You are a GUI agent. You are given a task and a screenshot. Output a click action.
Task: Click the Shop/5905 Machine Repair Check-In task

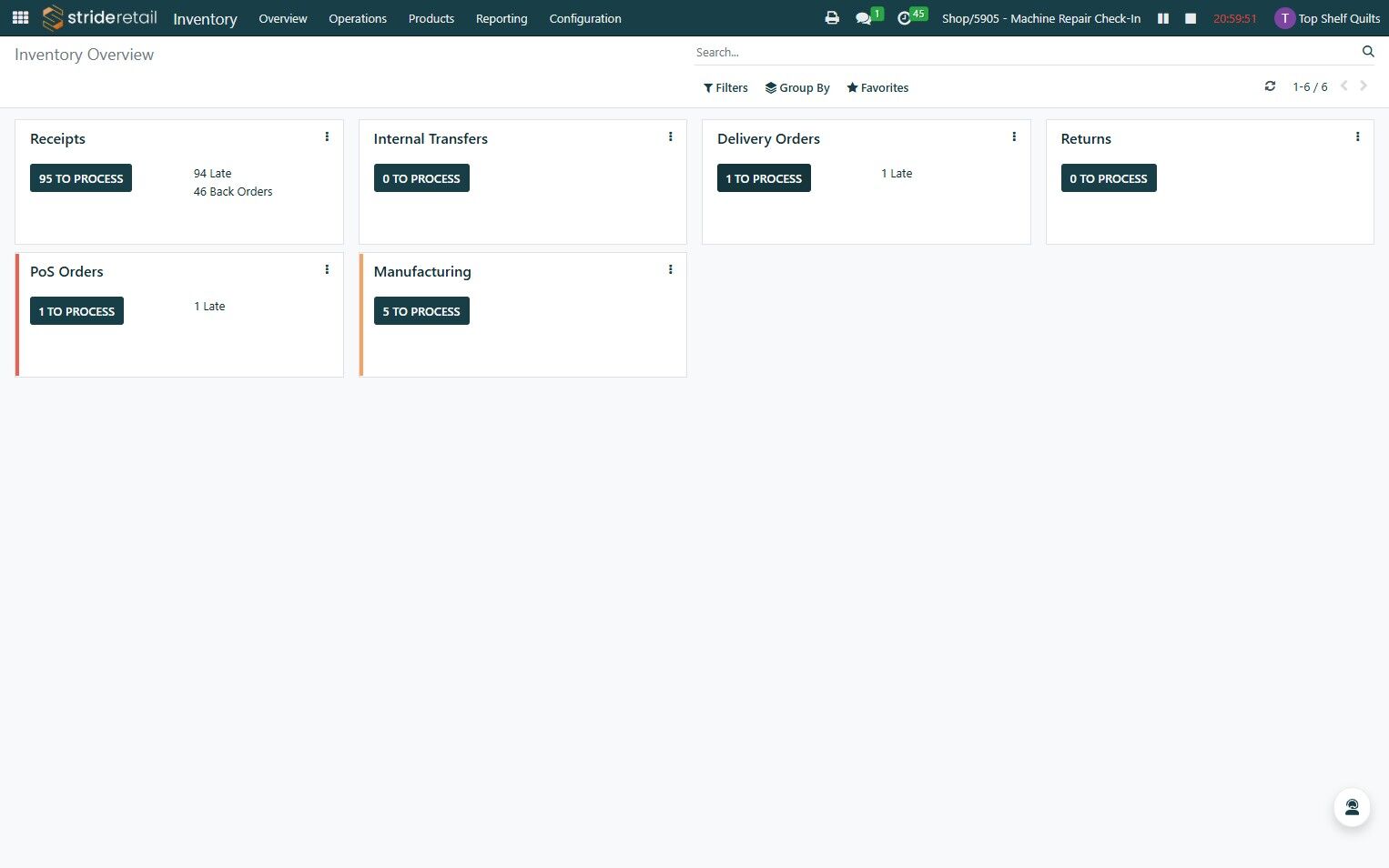[x=1041, y=18]
